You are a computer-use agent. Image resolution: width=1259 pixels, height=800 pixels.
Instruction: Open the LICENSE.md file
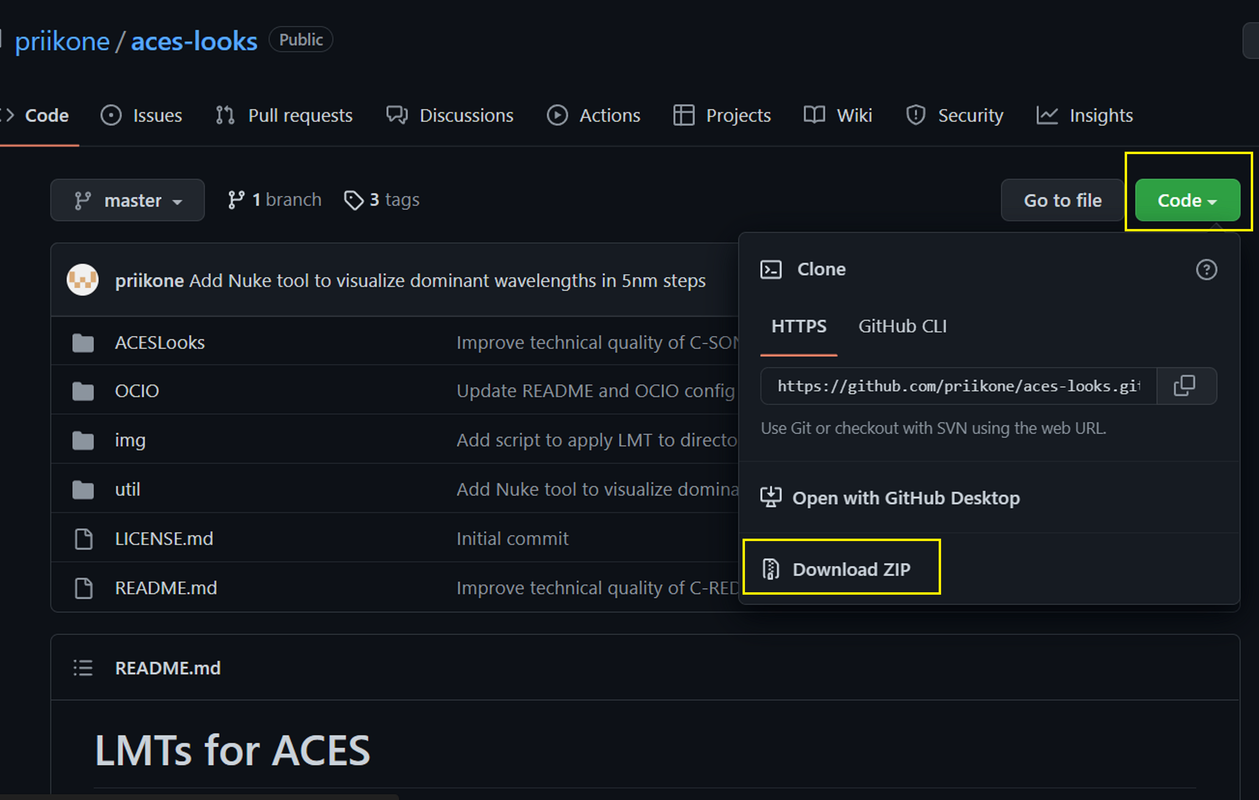click(164, 539)
